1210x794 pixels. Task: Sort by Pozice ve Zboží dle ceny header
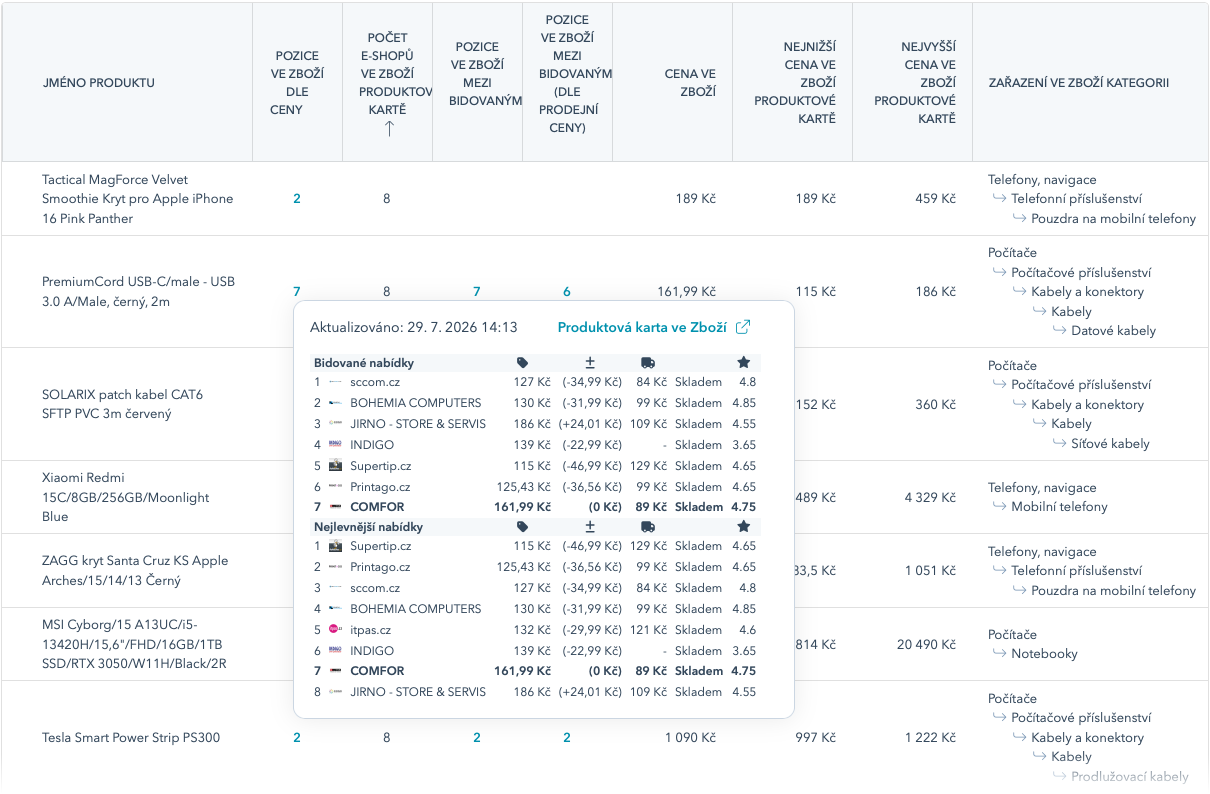click(x=295, y=83)
